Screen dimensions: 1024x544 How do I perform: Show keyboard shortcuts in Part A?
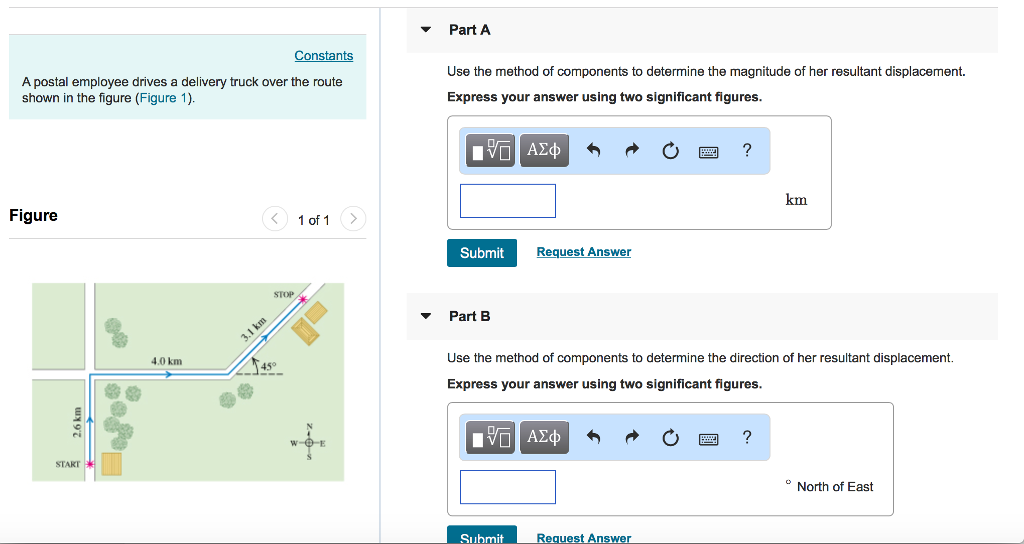tap(709, 152)
